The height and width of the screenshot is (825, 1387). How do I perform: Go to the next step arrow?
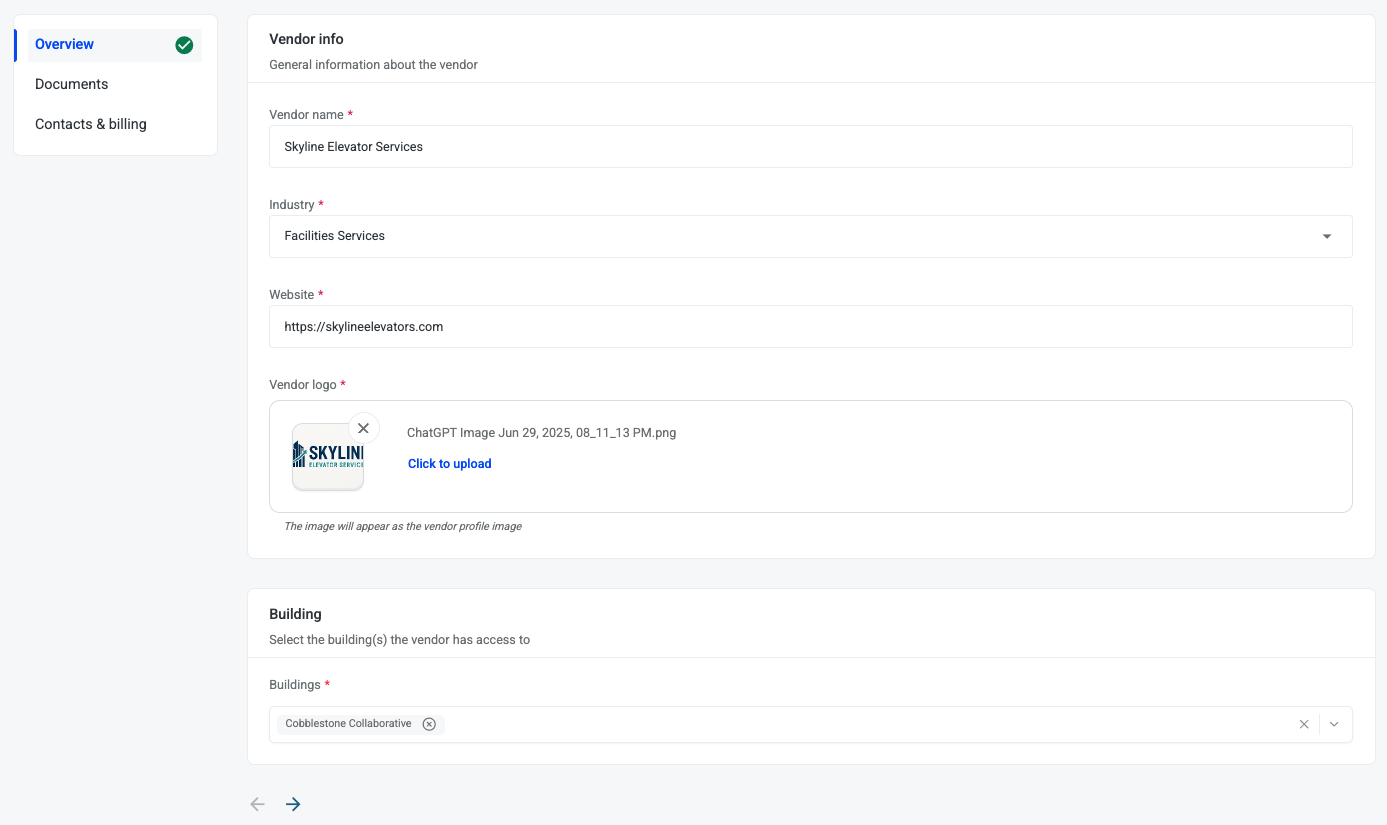coord(293,804)
